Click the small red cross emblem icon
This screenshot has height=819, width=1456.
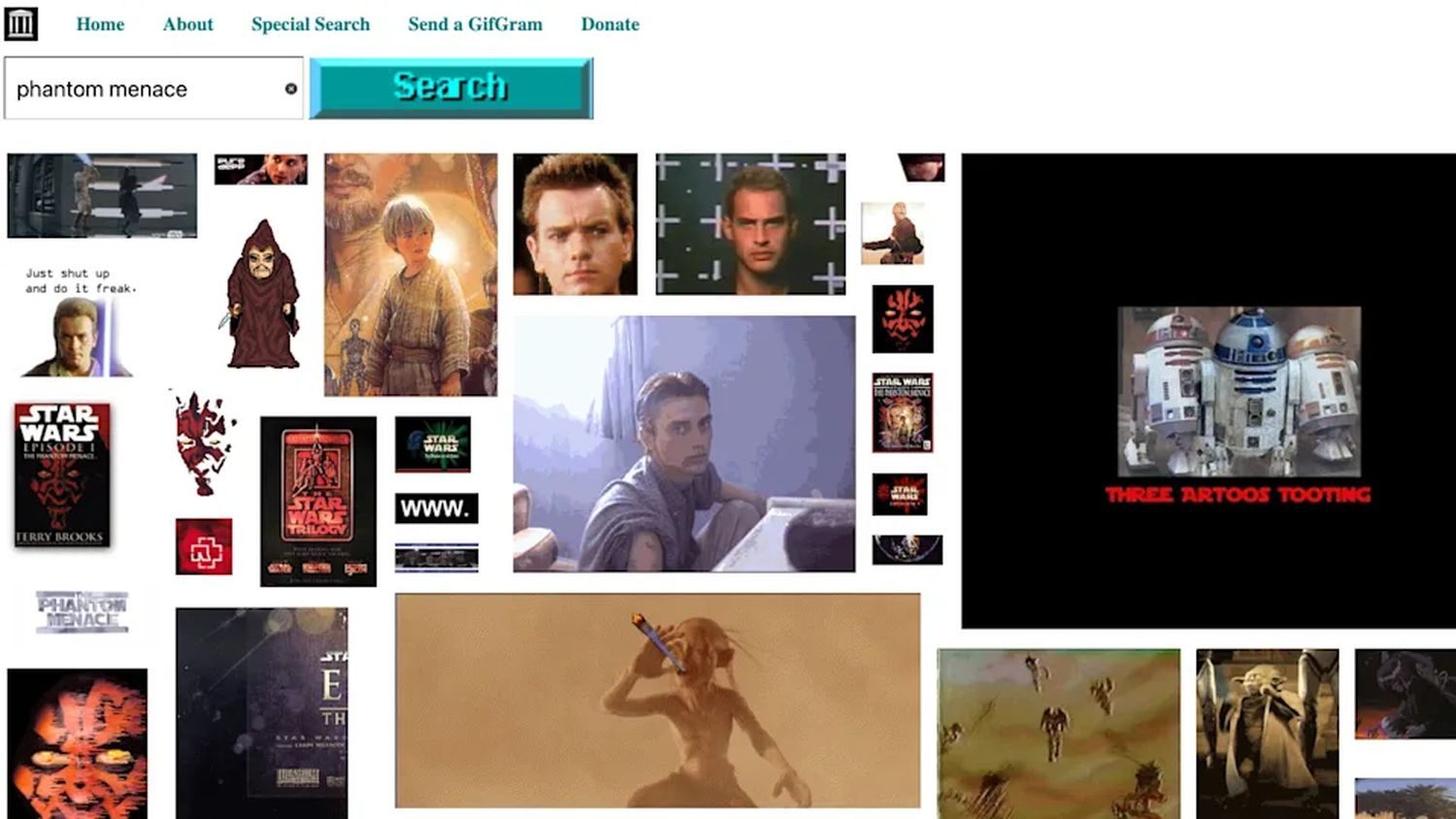coord(204,546)
